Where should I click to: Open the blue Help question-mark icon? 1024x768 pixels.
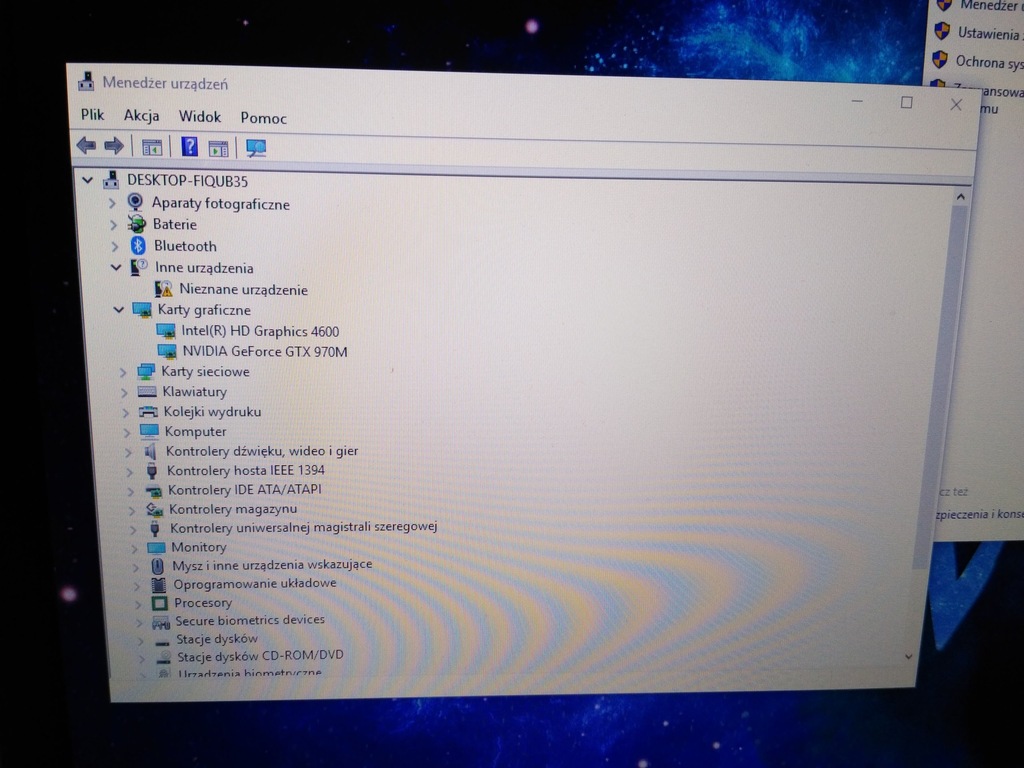click(189, 147)
